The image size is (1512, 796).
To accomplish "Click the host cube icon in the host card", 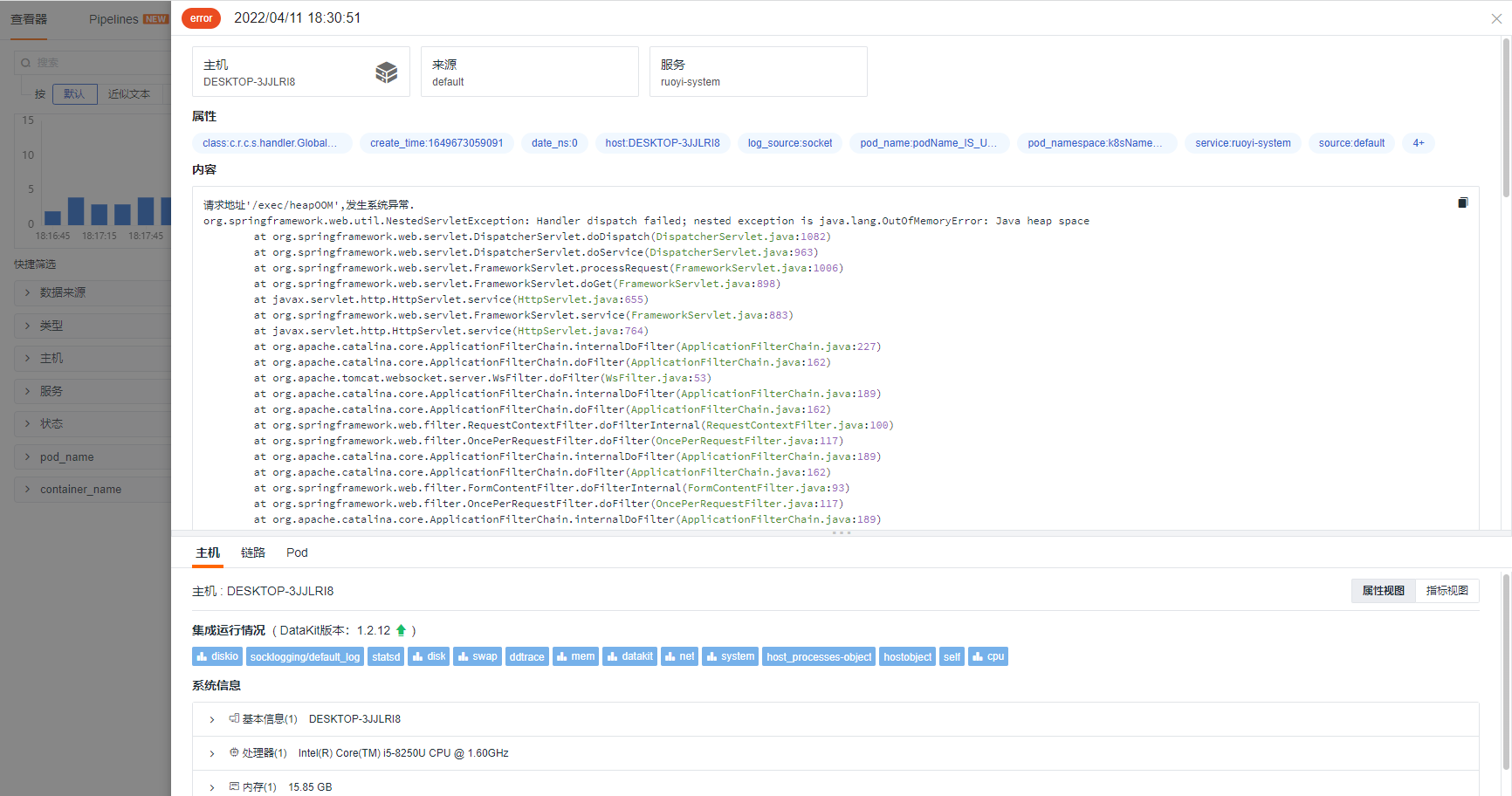I will [x=387, y=72].
